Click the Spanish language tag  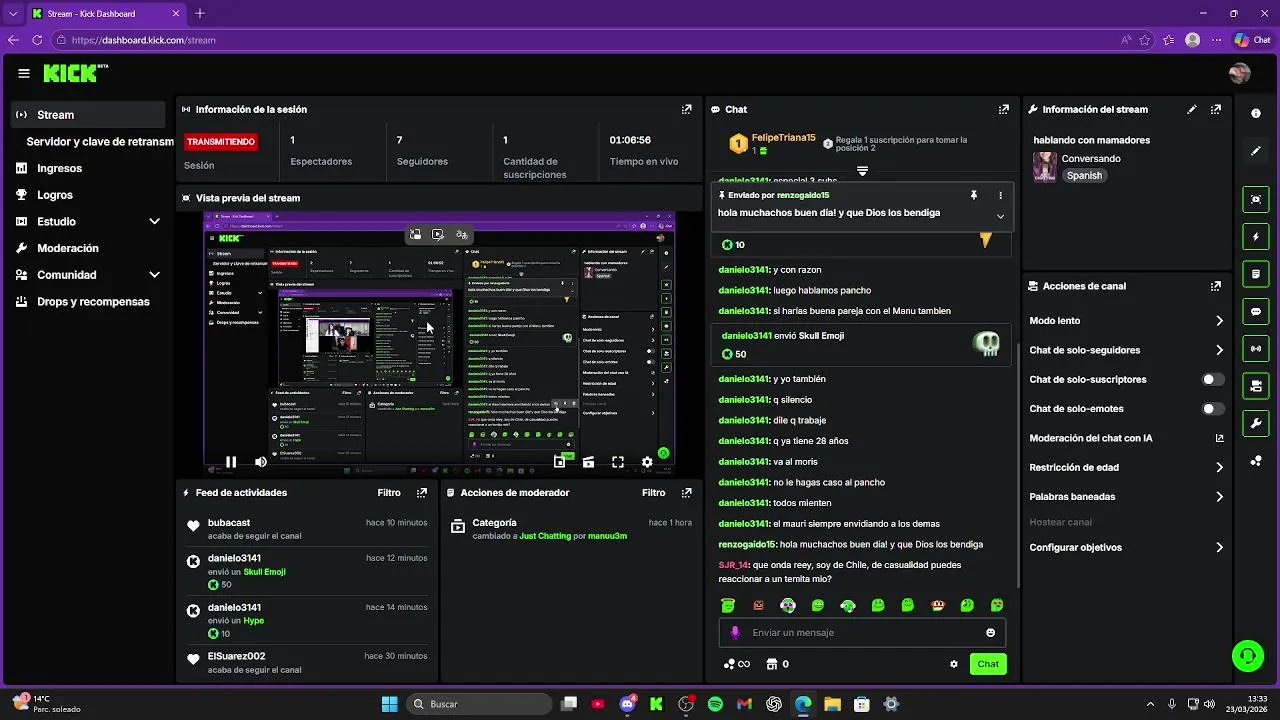pyautogui.click(x=1084, y=176)
